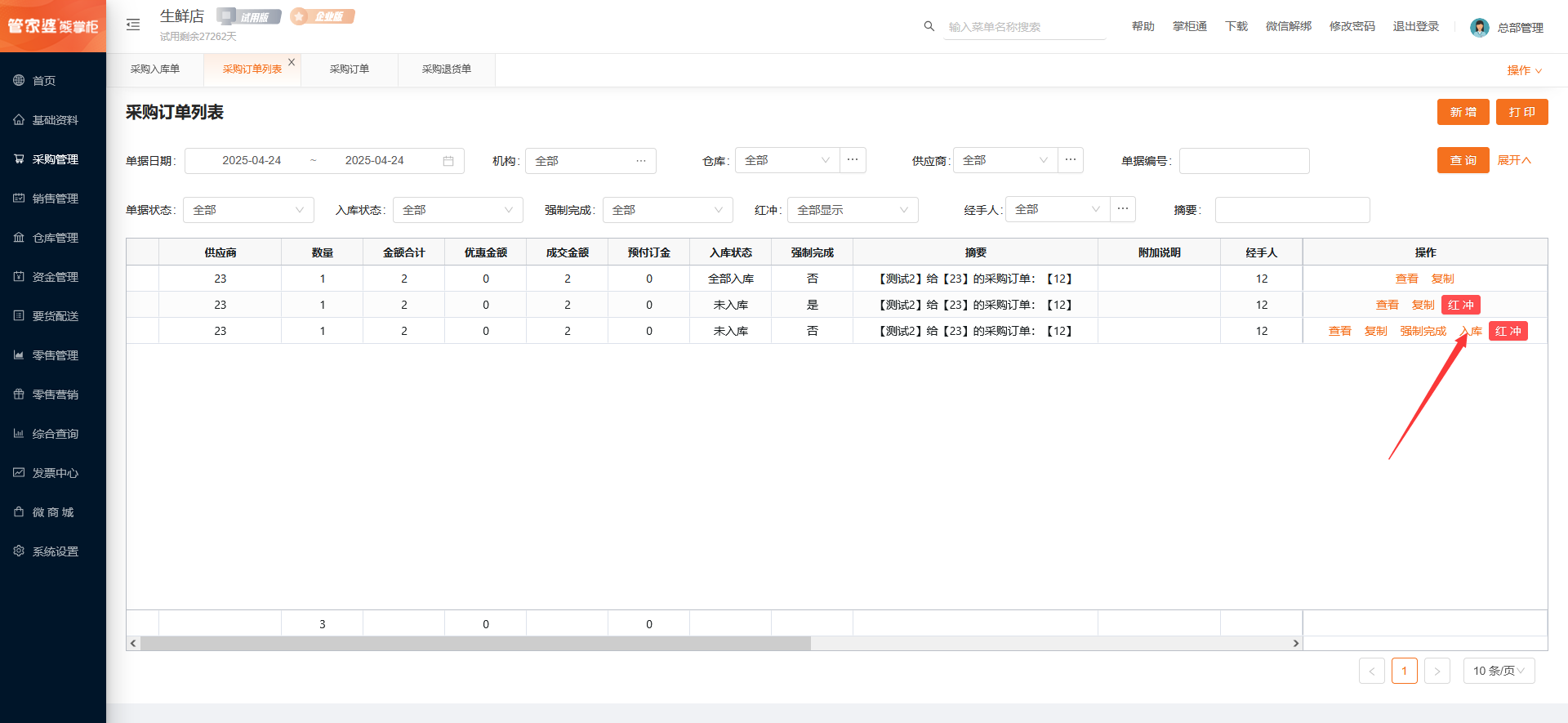Open 机构 ellipsis selector
The width and height of the screenshot is (1568, 723).
(641, 161)
